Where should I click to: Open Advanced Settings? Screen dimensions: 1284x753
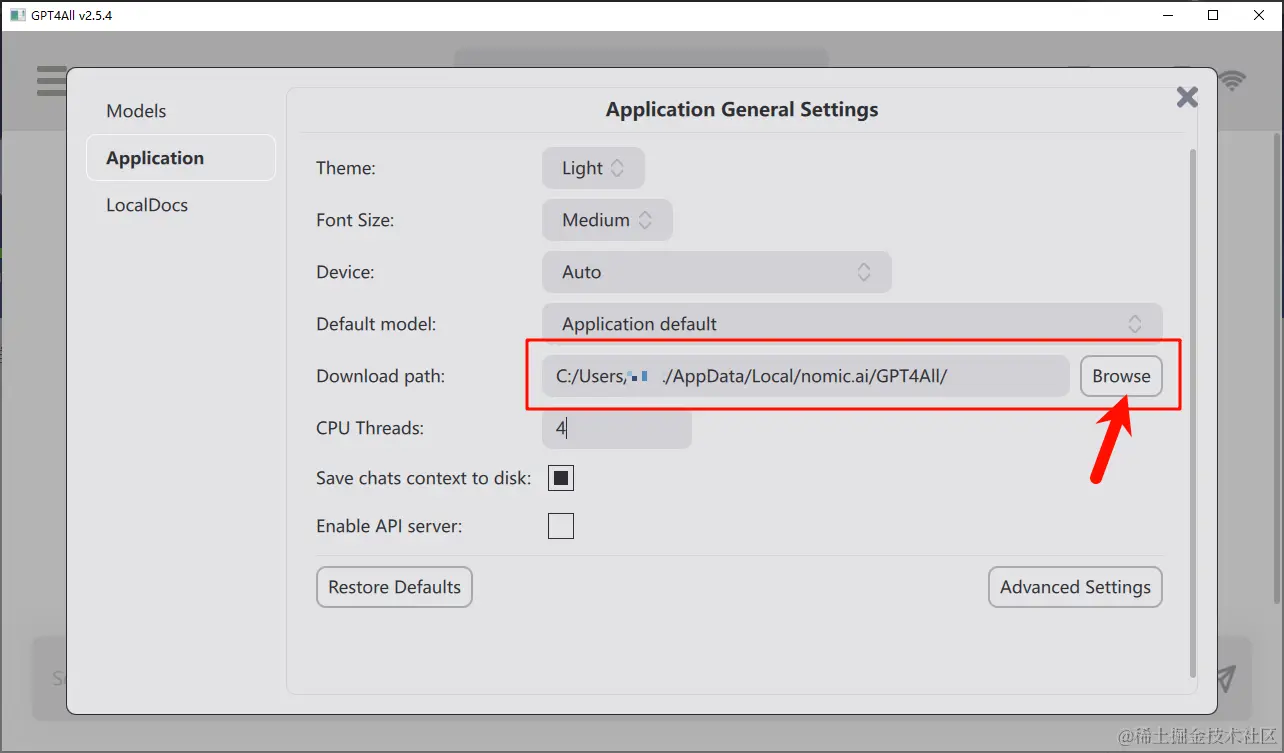(1075, 587)
